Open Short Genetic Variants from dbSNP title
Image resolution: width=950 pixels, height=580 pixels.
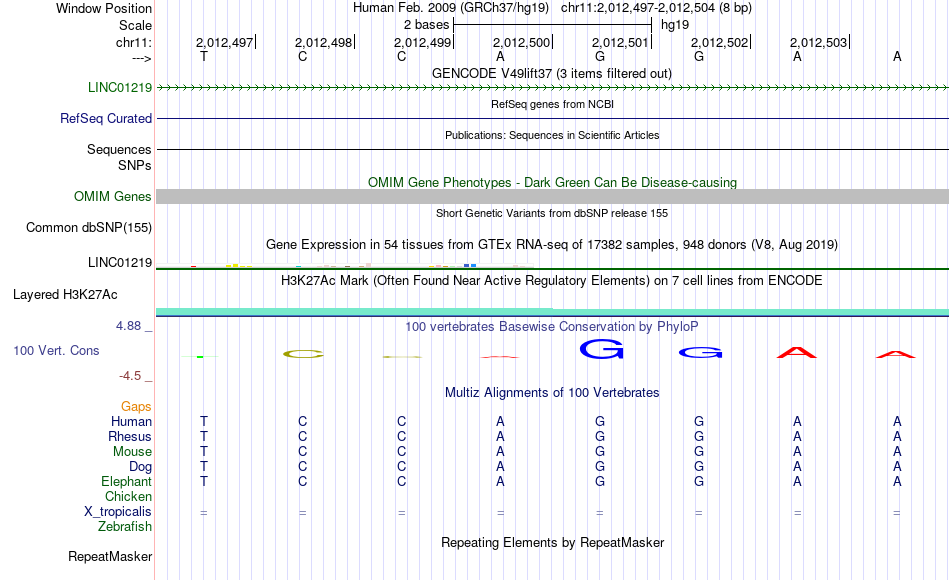[552, 213]
